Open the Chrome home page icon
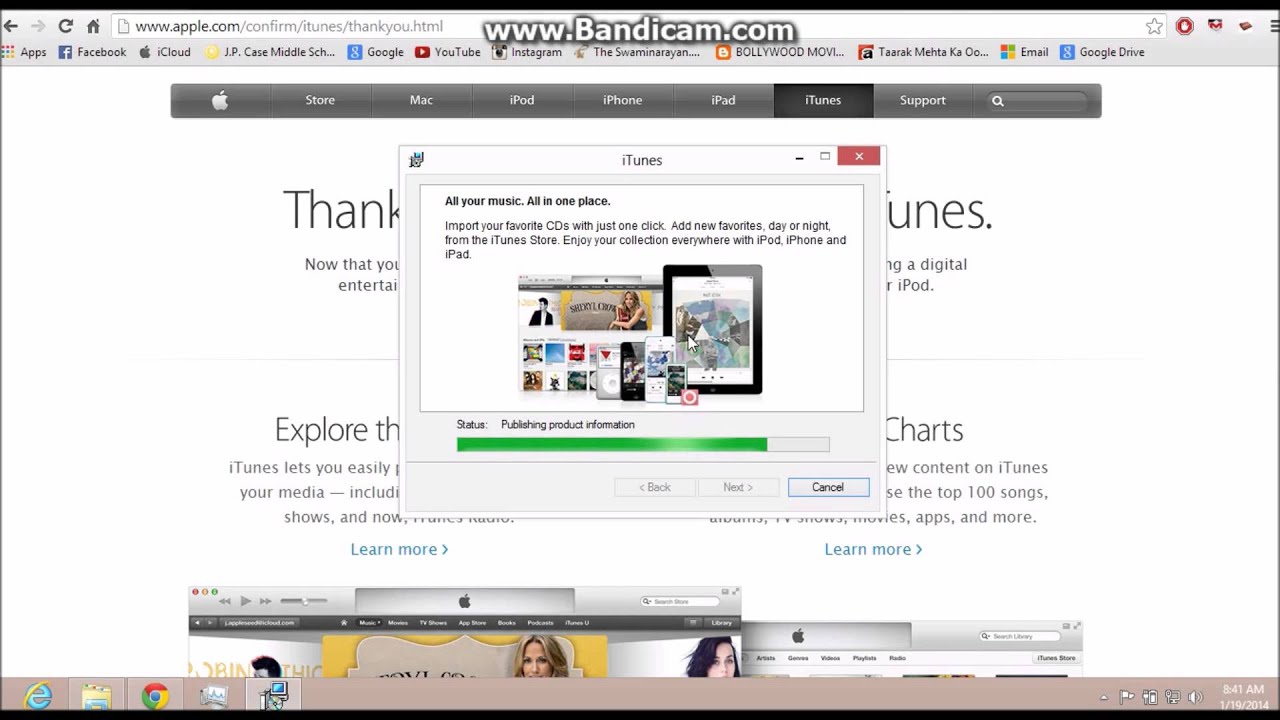 (x=93, y=26)
